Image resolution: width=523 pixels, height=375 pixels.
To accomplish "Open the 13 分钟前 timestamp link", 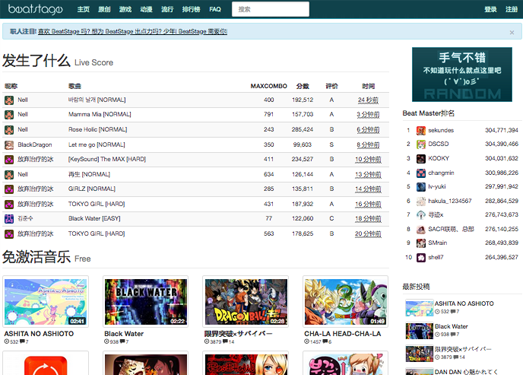I will pos(368,174).
